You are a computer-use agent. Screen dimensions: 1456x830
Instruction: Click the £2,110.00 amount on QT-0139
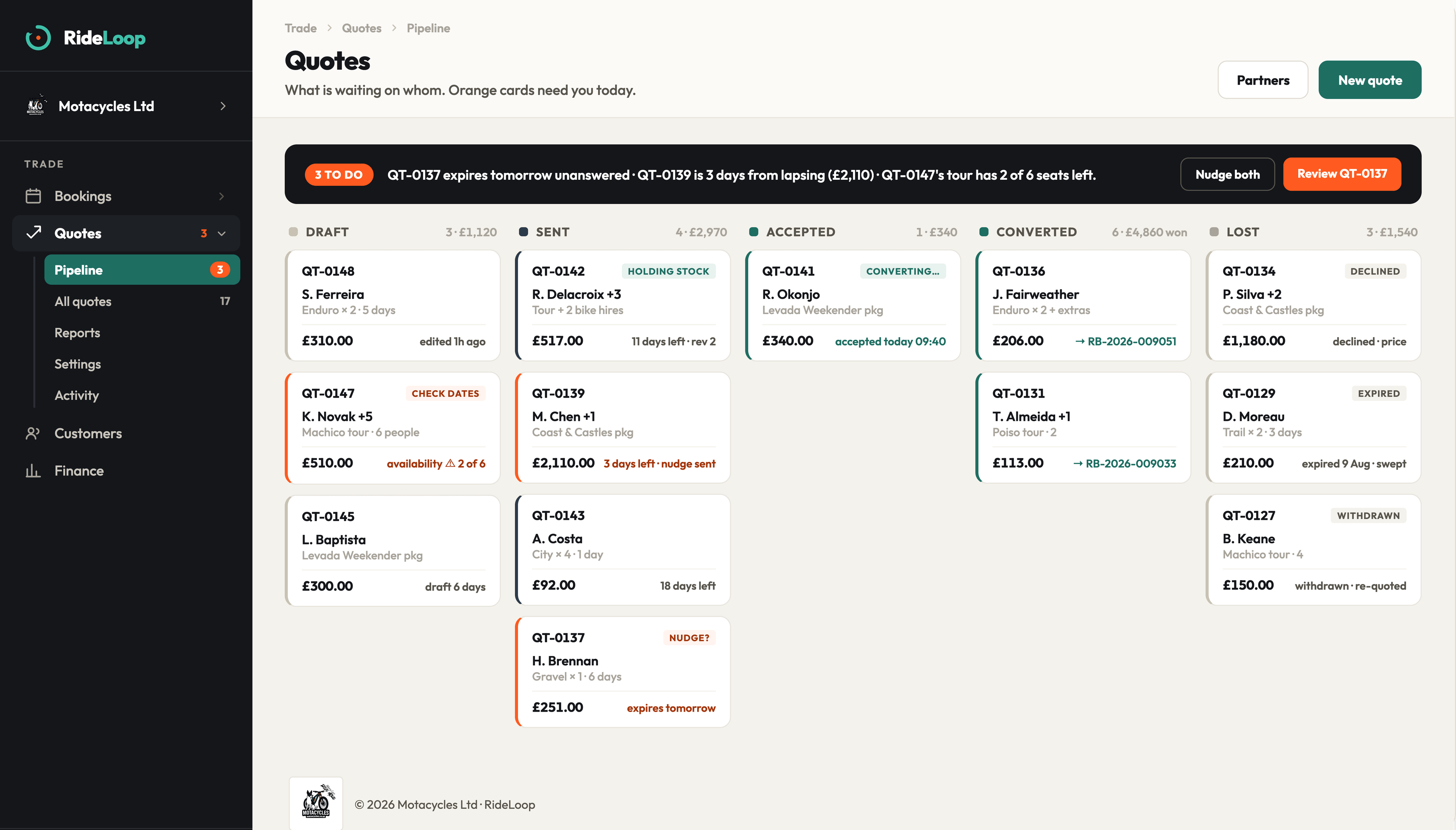[x=563, y=463]
